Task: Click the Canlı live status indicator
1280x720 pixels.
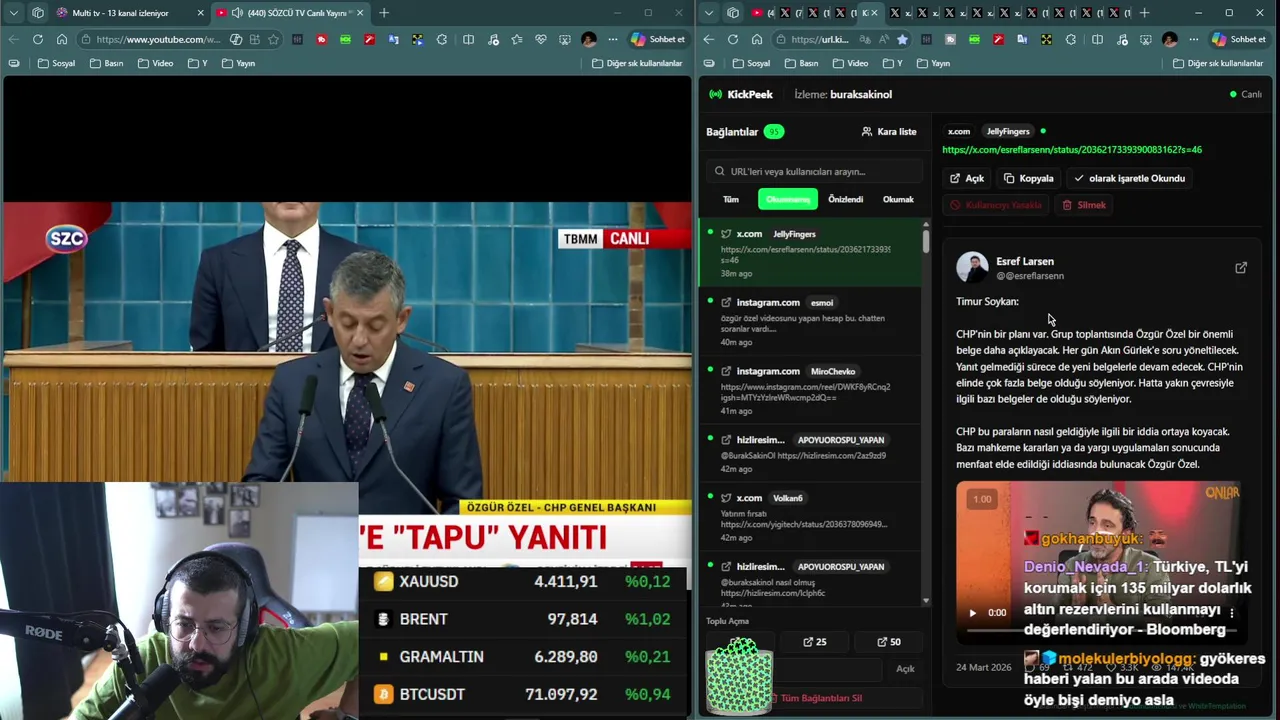Action: pyautogui.click(x=1245, y=94)
